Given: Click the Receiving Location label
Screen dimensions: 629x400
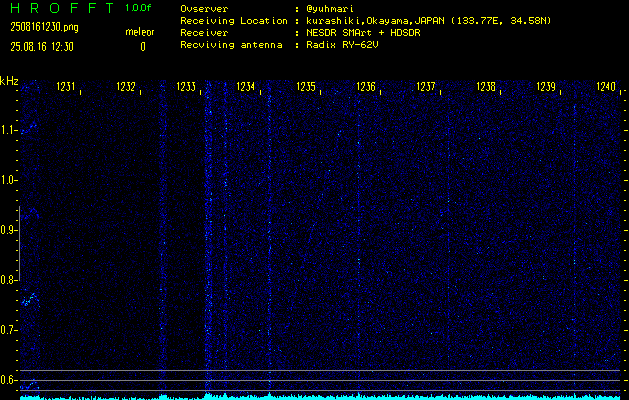Looking at the screenshot, I should coord(234,21).
